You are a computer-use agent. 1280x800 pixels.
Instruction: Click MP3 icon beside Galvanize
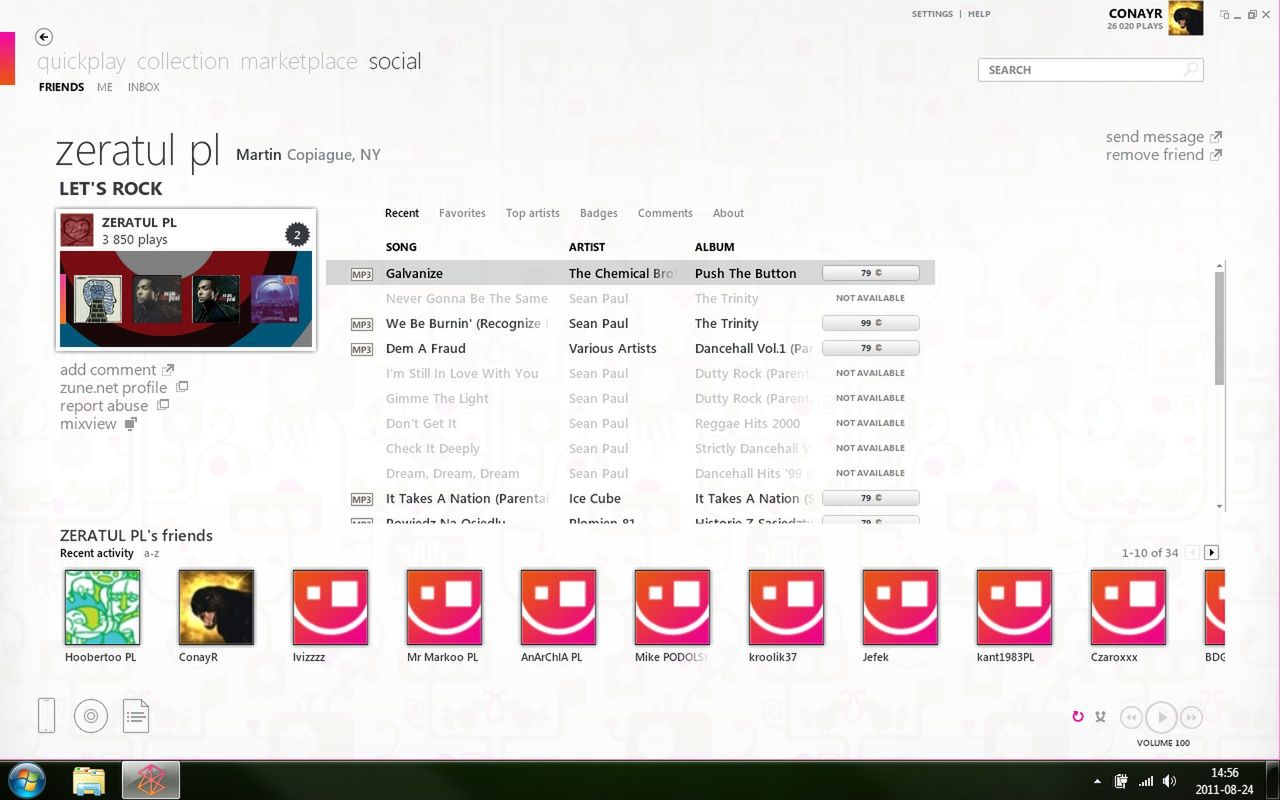click(x=362, y=274)
